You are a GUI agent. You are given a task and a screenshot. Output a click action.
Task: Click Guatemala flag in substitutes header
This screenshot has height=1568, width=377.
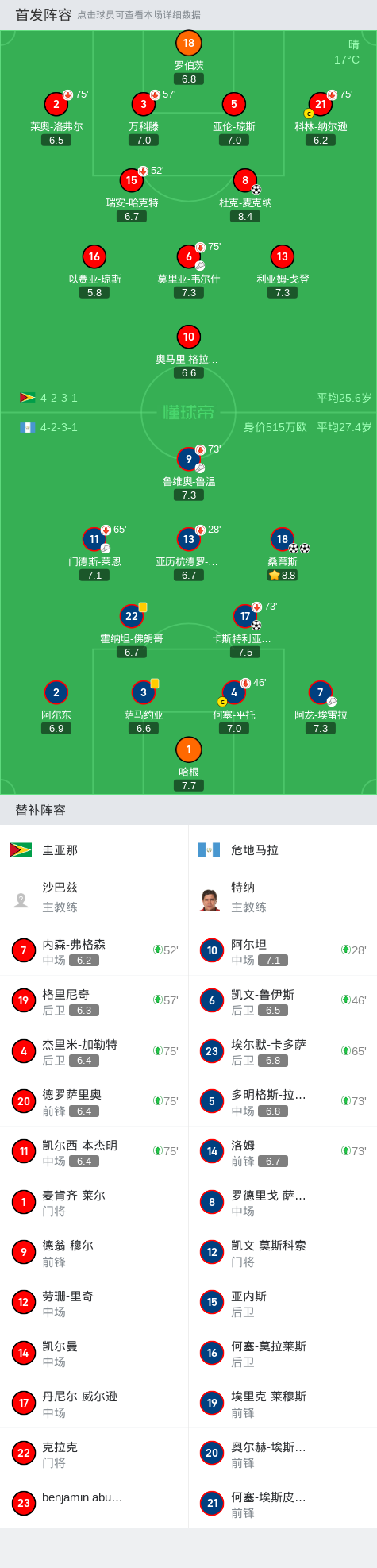tap(209, 849)
